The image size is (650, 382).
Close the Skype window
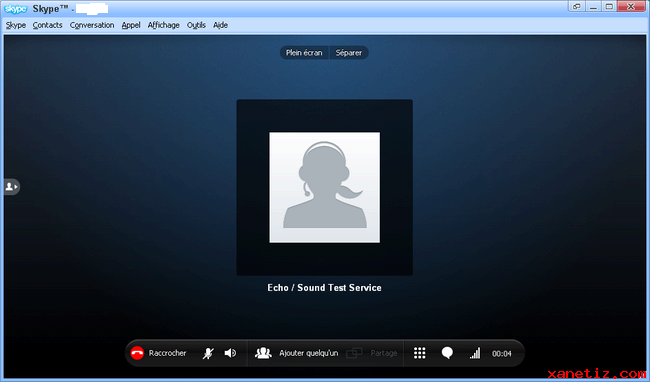coord(631,6)
